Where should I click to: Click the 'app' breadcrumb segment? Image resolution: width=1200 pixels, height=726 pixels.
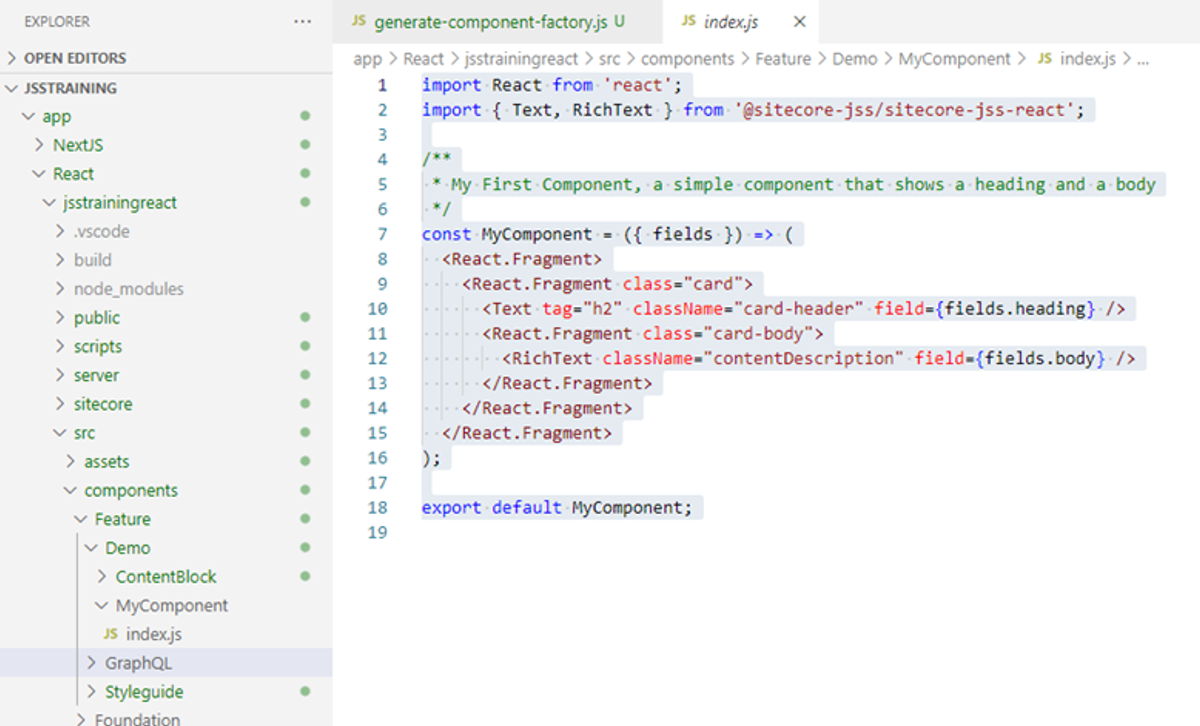point(368,59)
